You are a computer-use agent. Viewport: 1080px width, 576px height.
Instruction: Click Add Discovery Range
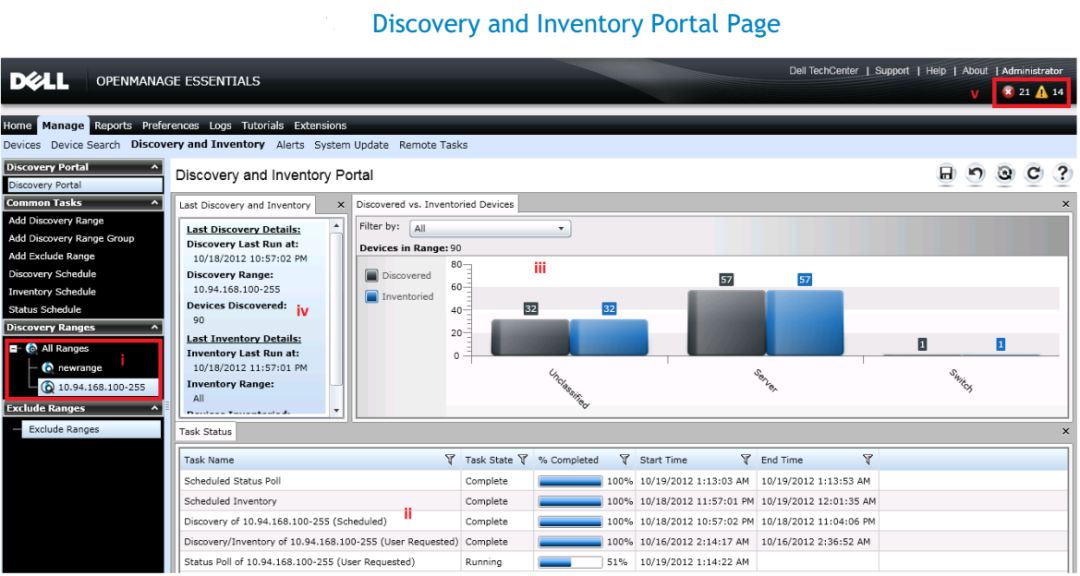[56, 220]
